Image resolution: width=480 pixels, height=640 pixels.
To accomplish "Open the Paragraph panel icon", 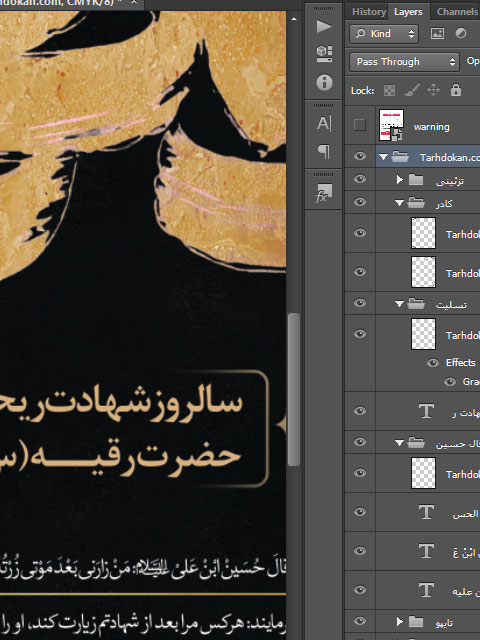I will [x=324, y=151].
